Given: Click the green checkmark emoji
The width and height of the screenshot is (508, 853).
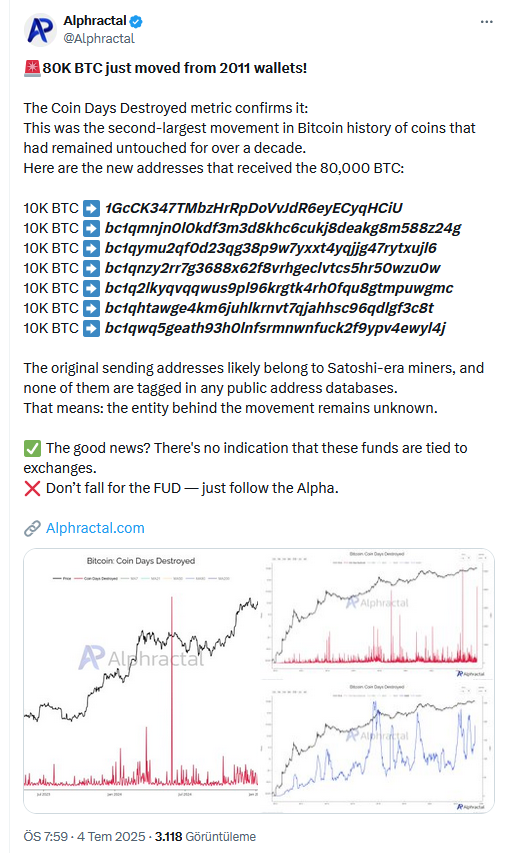Looking at the screenshot, I should click(x=32, y=448).
